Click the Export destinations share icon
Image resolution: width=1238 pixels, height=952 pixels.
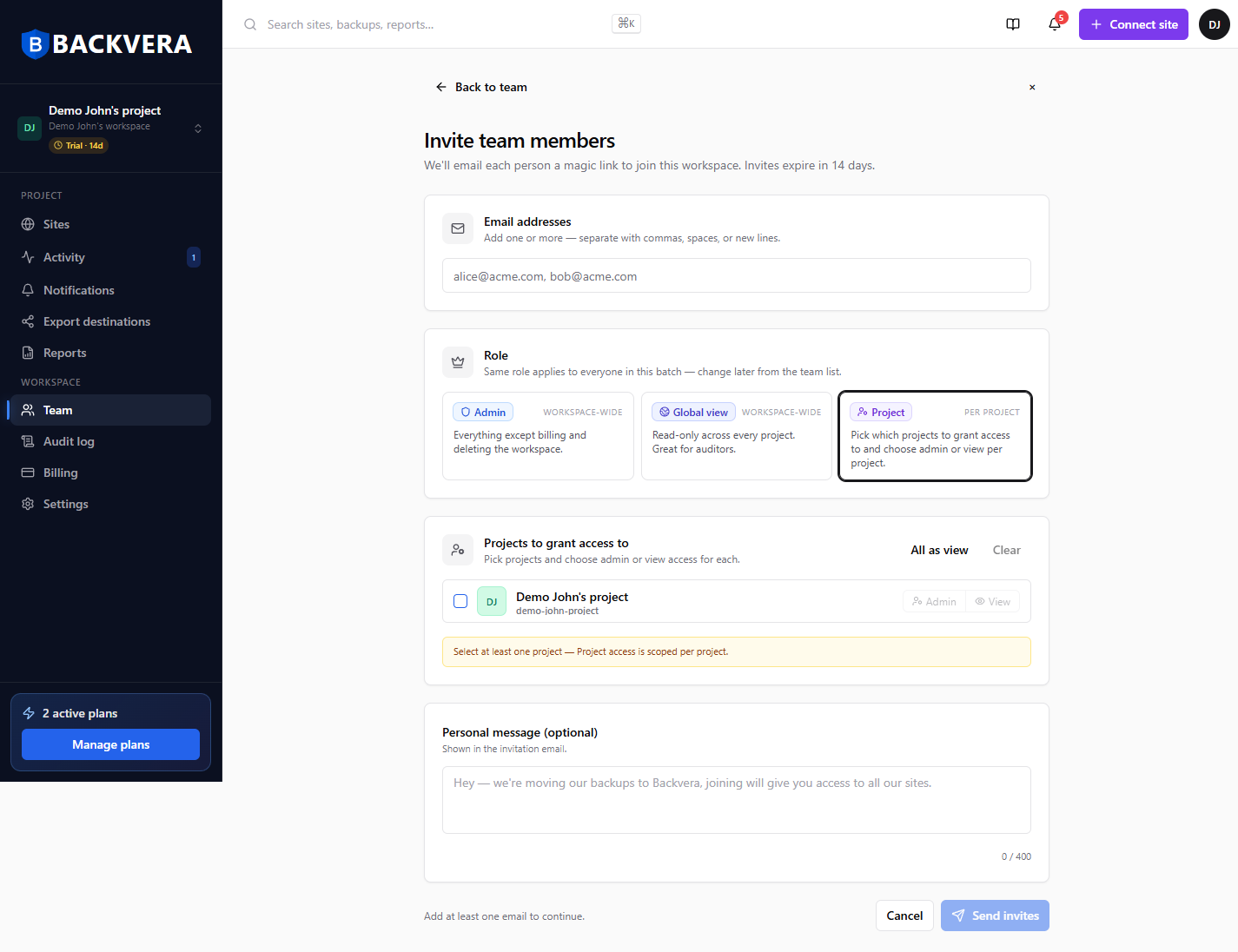pyautogui.click(x=28, y=321)
